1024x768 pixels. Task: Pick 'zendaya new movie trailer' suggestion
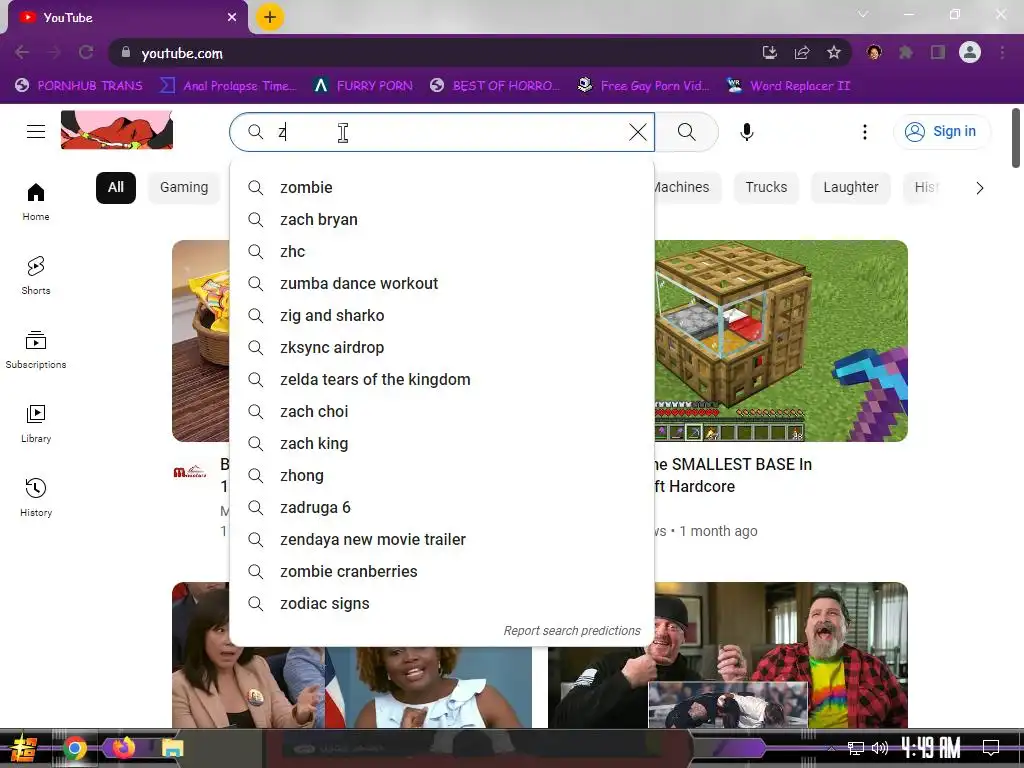pyautogui.click(x=442, y=539)
